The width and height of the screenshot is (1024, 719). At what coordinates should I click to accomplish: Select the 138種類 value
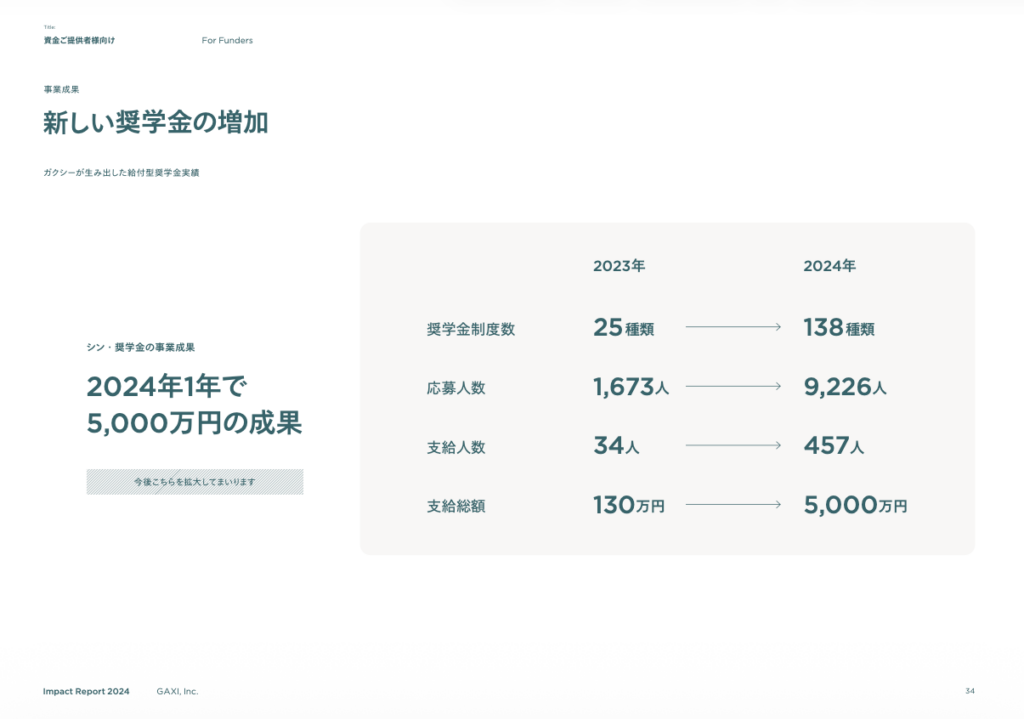[839, 327]
